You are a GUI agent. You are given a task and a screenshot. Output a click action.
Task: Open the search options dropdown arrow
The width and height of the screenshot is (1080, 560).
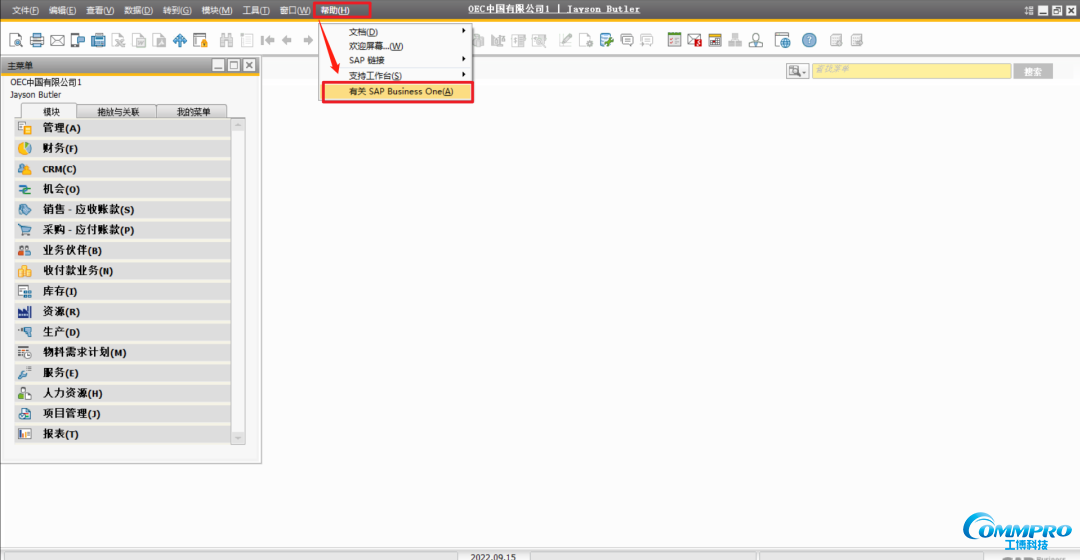[803, 72]
